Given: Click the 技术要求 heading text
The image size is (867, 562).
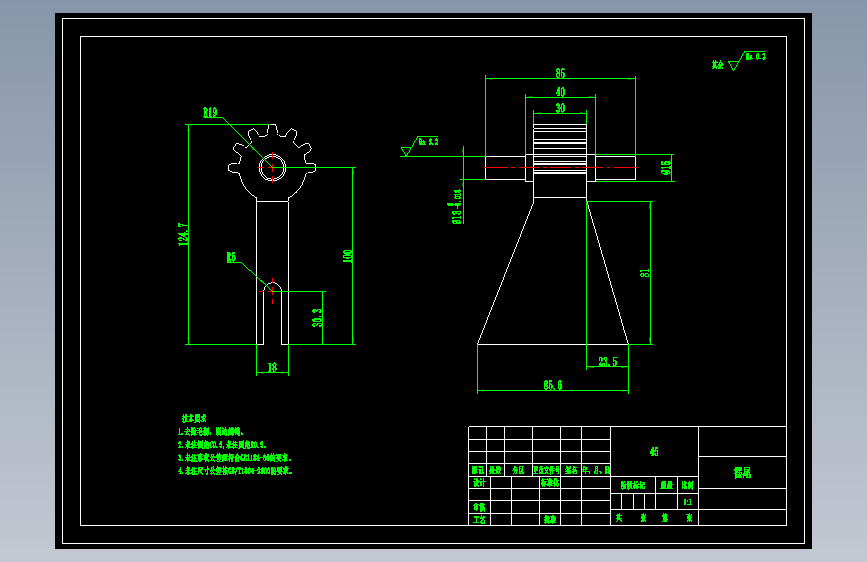Looking at the screenshot, I should (x=194, y=419).
